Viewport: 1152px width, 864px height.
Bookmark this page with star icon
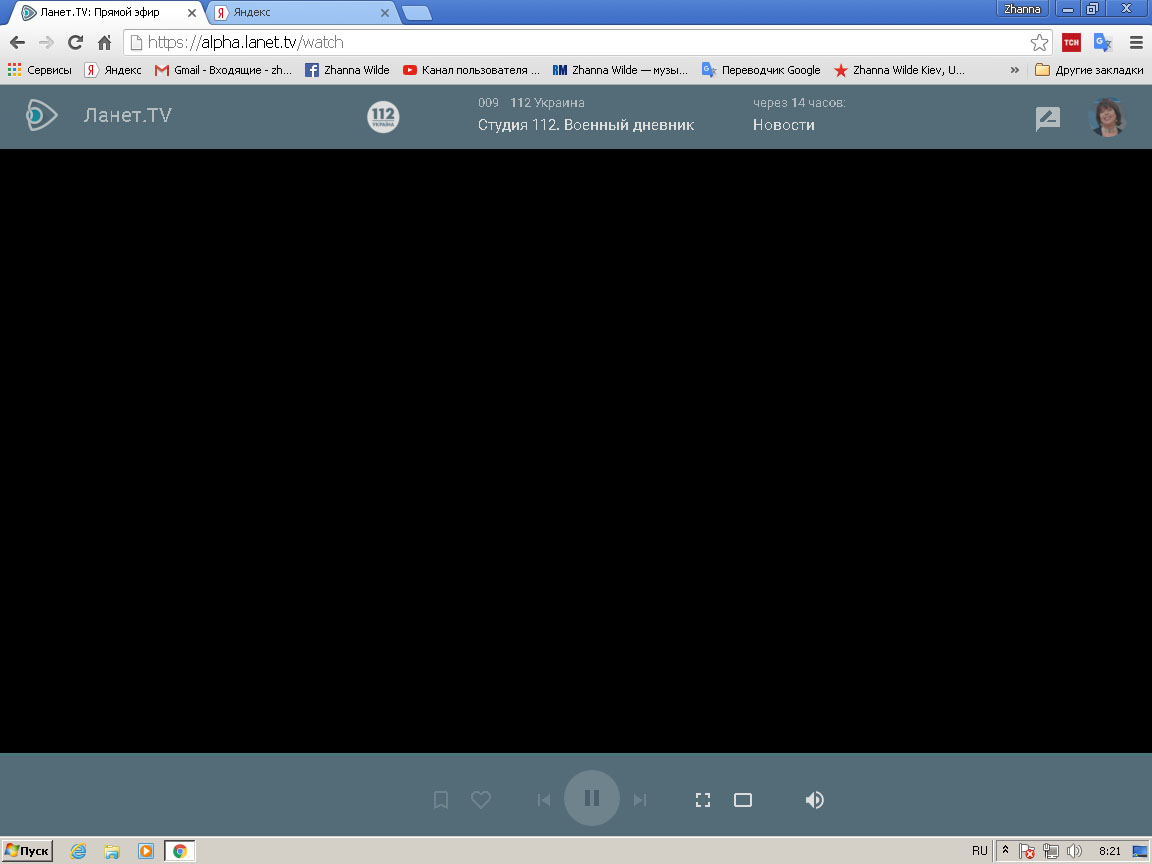pyautogui.click(x=1039, y=42)
